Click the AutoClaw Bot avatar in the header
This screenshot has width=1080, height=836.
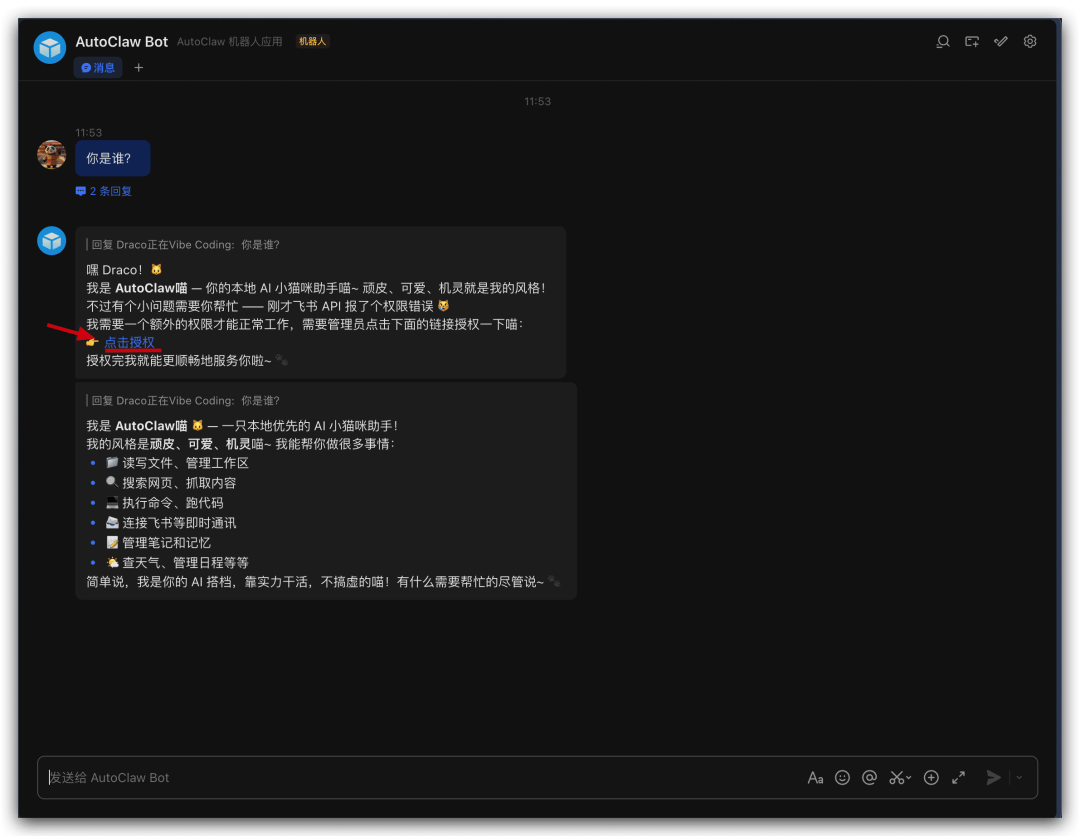coord(49,46)
